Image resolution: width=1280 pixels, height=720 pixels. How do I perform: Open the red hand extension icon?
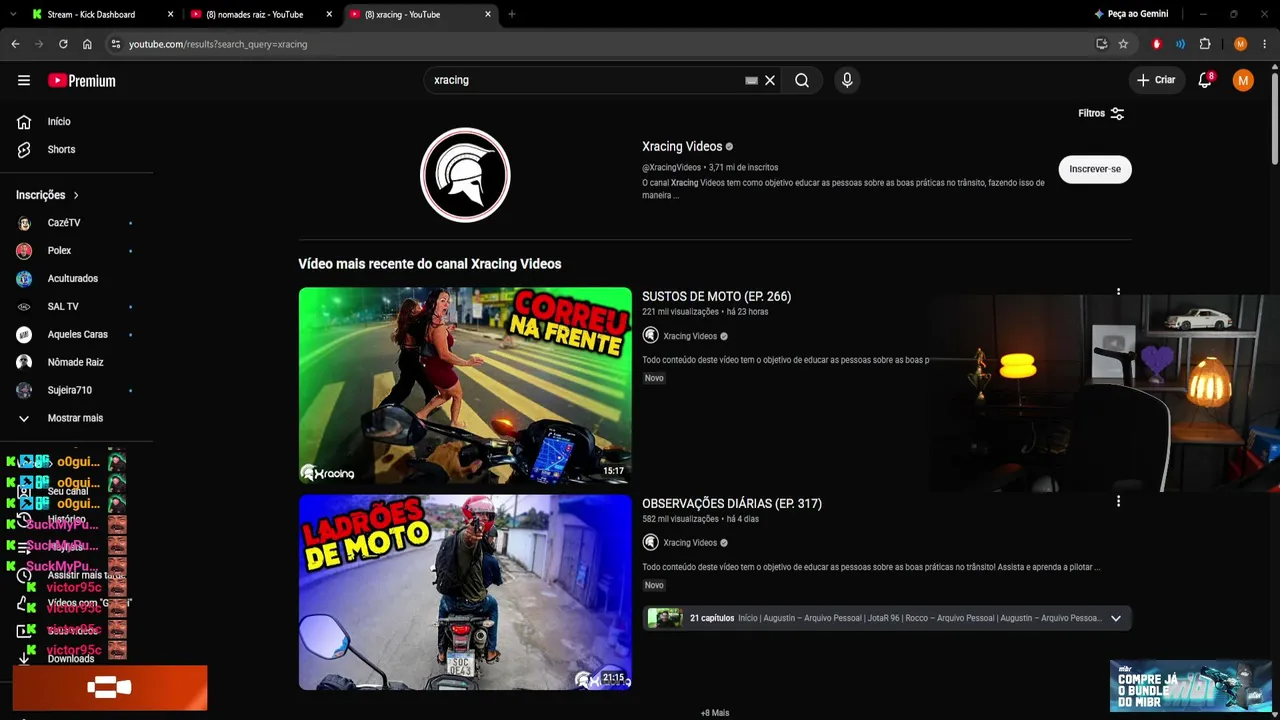point(1157,44)
